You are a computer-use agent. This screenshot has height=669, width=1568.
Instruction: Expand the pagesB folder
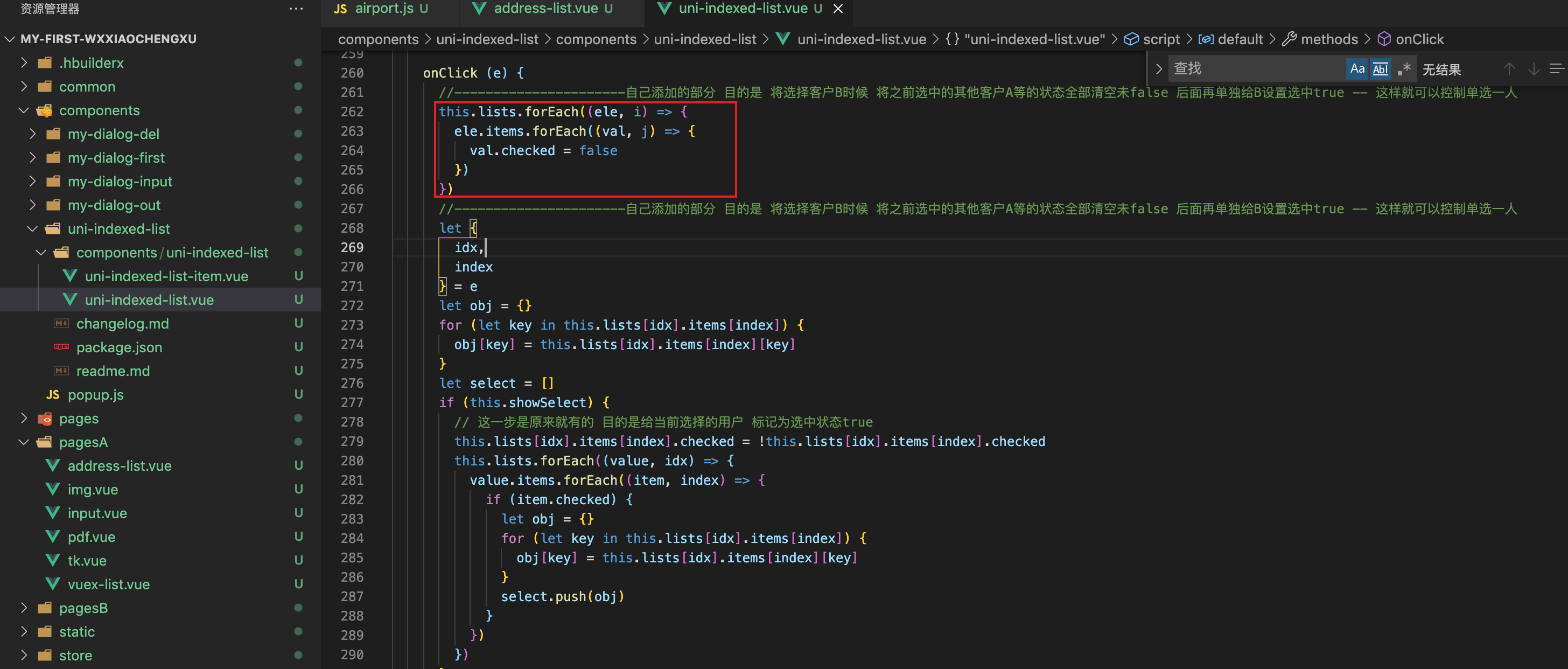pos(83,609)
